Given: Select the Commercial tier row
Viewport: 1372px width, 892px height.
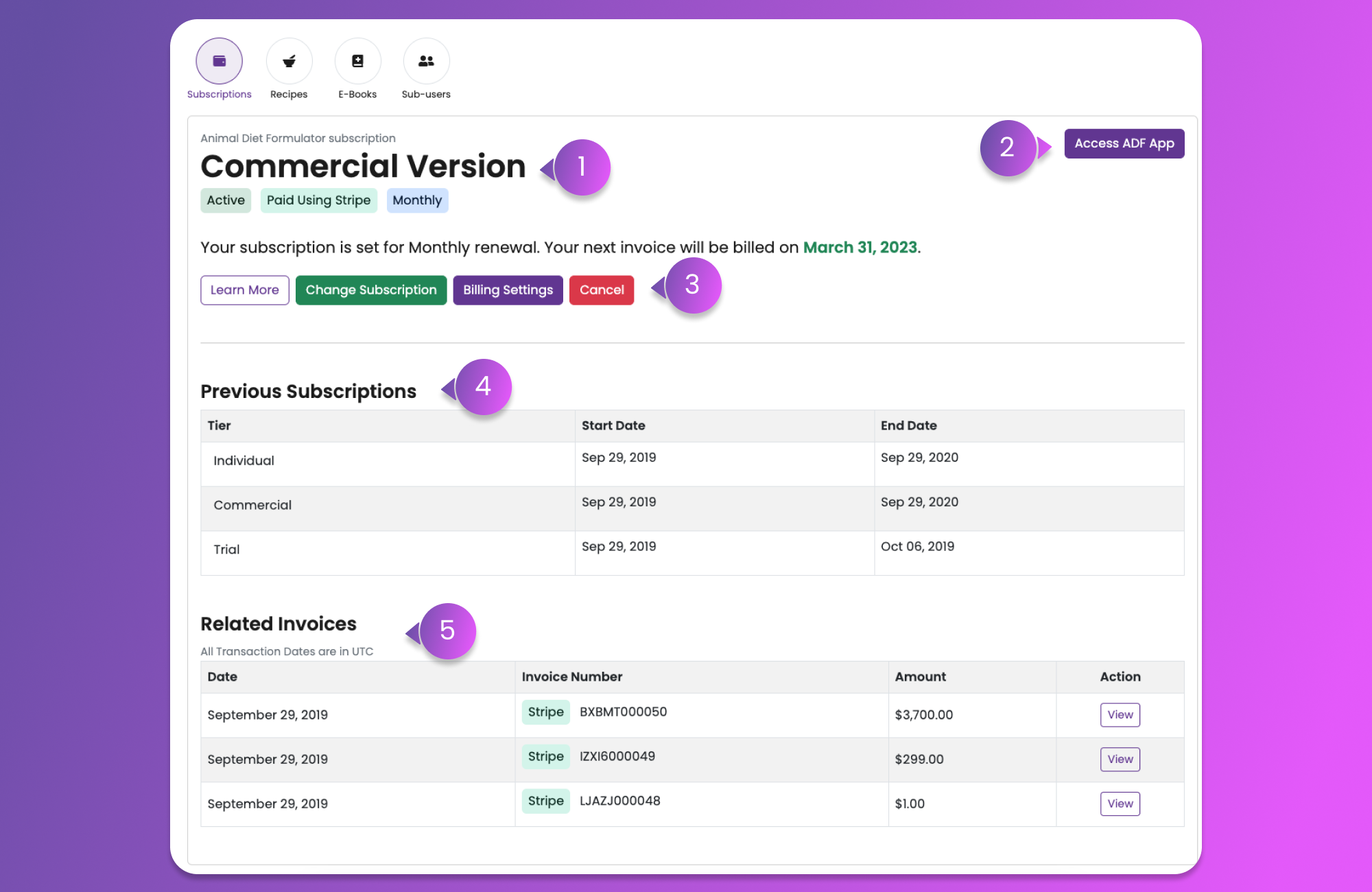Looking at the screenshot, I should tap(252, 505).
